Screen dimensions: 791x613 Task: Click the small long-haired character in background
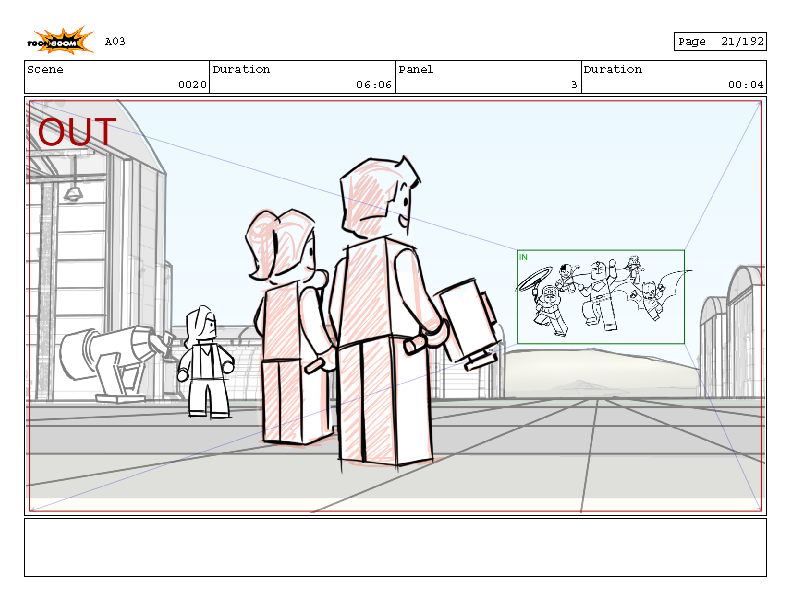[x=205, y=362]
